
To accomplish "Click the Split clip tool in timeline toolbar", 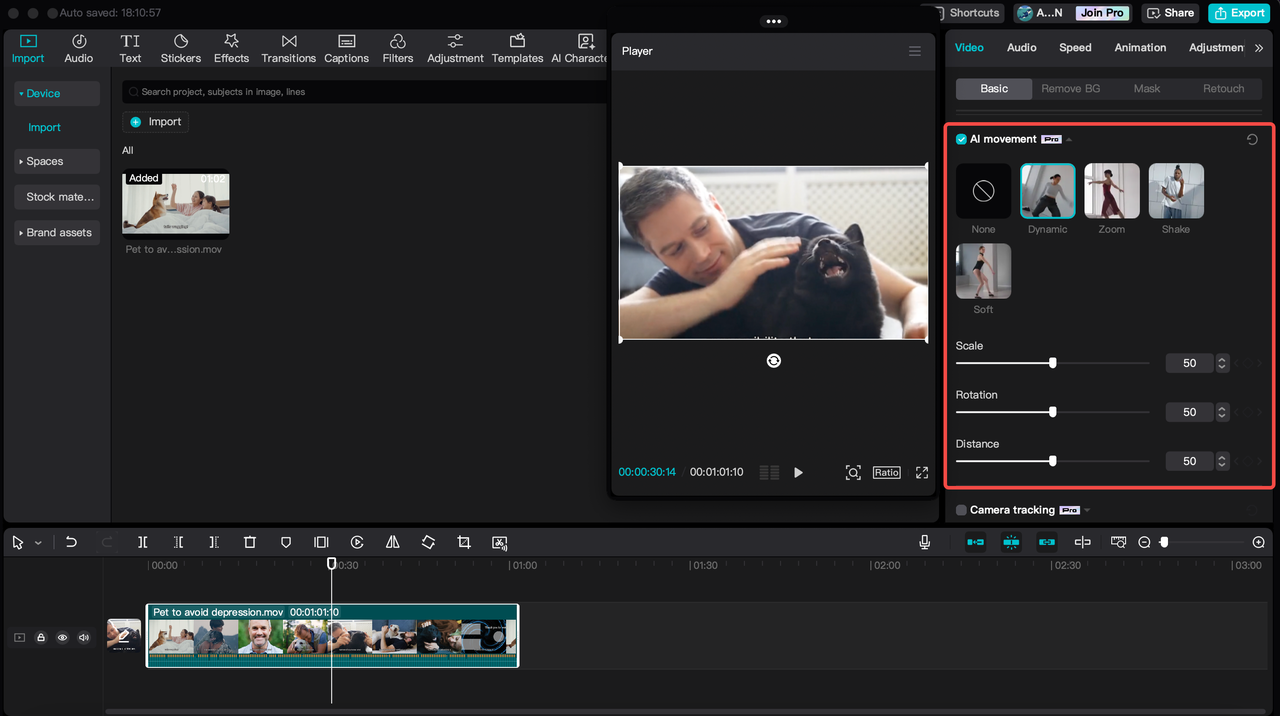I will point(143,542).
